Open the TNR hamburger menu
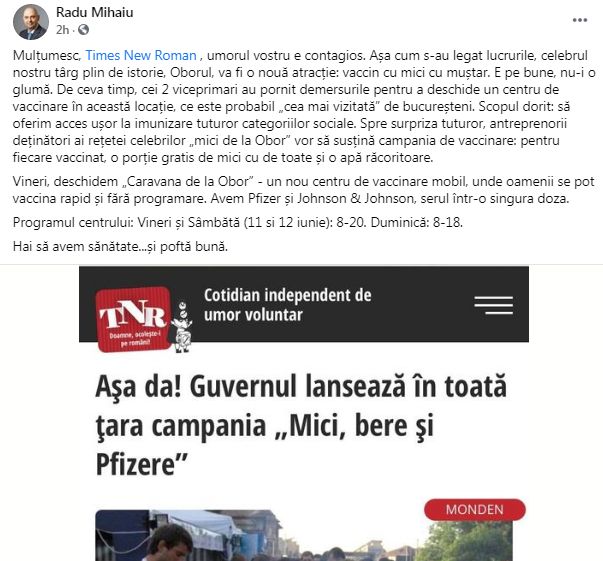Screen dimensions: 603x561 tap(493, 305)
